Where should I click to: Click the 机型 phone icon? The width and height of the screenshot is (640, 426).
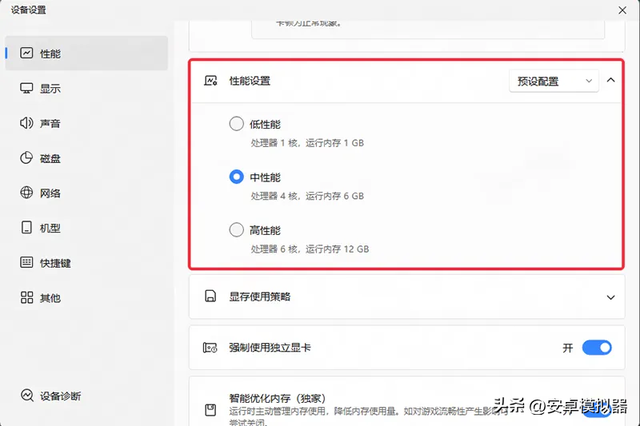(27, 228)
